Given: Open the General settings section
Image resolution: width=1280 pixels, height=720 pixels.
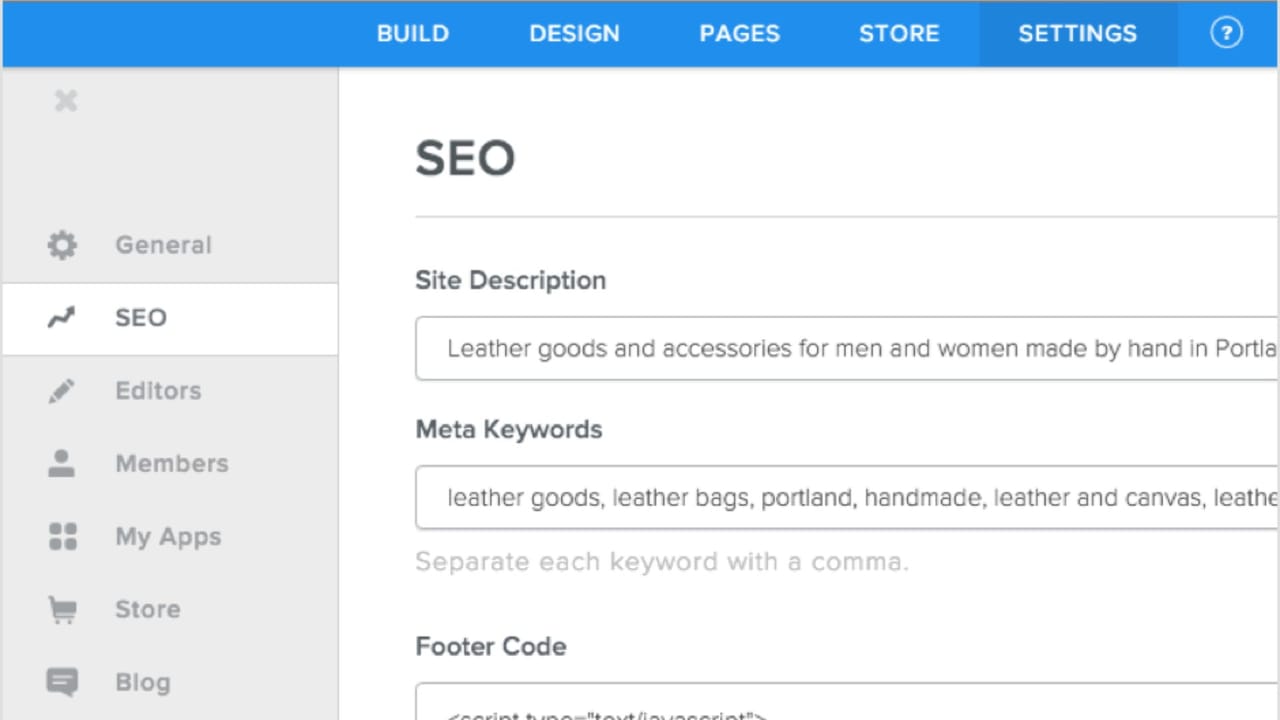Looking at the screenshot, I should click(x=163, y=245).
